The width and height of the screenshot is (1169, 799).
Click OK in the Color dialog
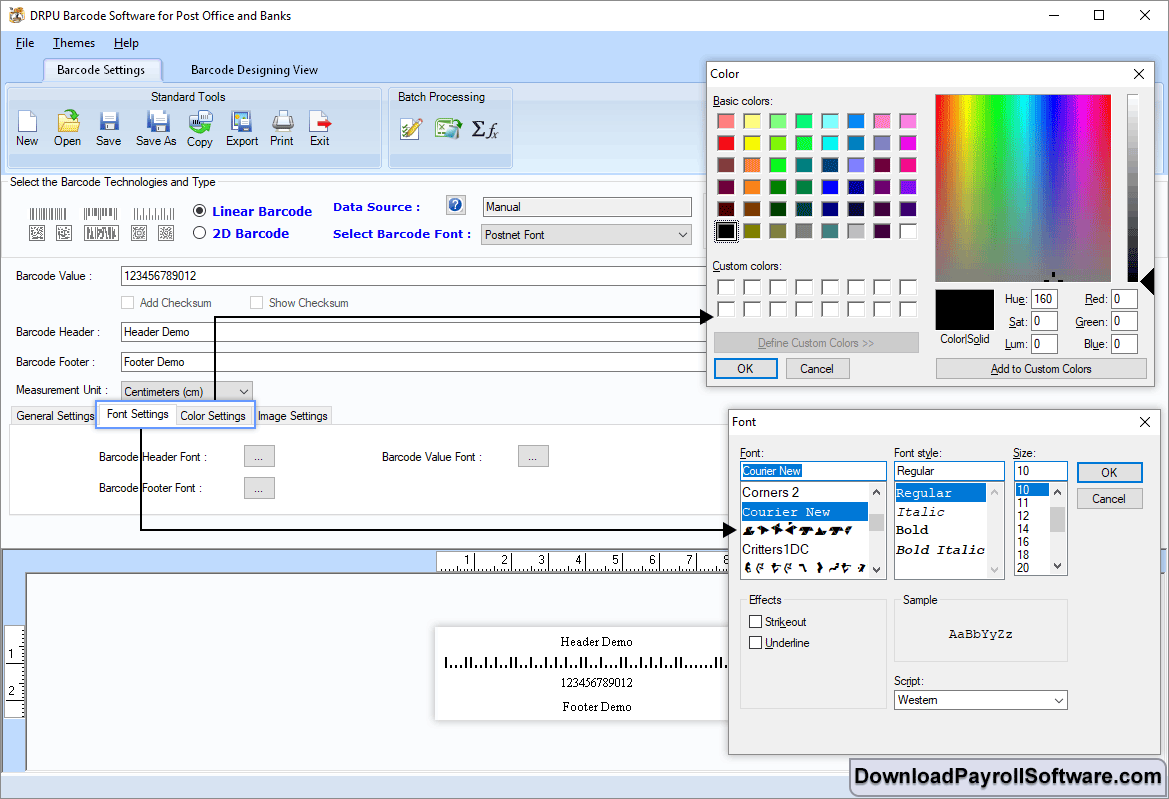pos(746,369)
